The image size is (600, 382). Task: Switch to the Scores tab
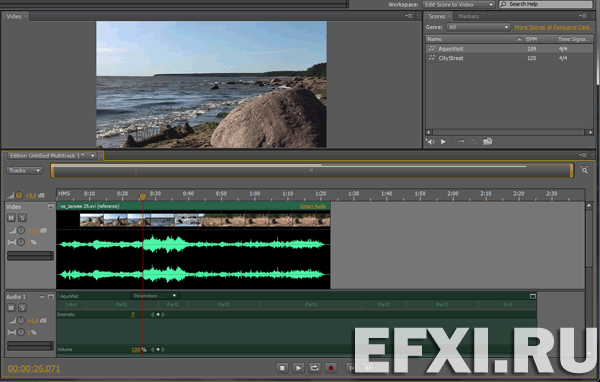pos(437,16)
